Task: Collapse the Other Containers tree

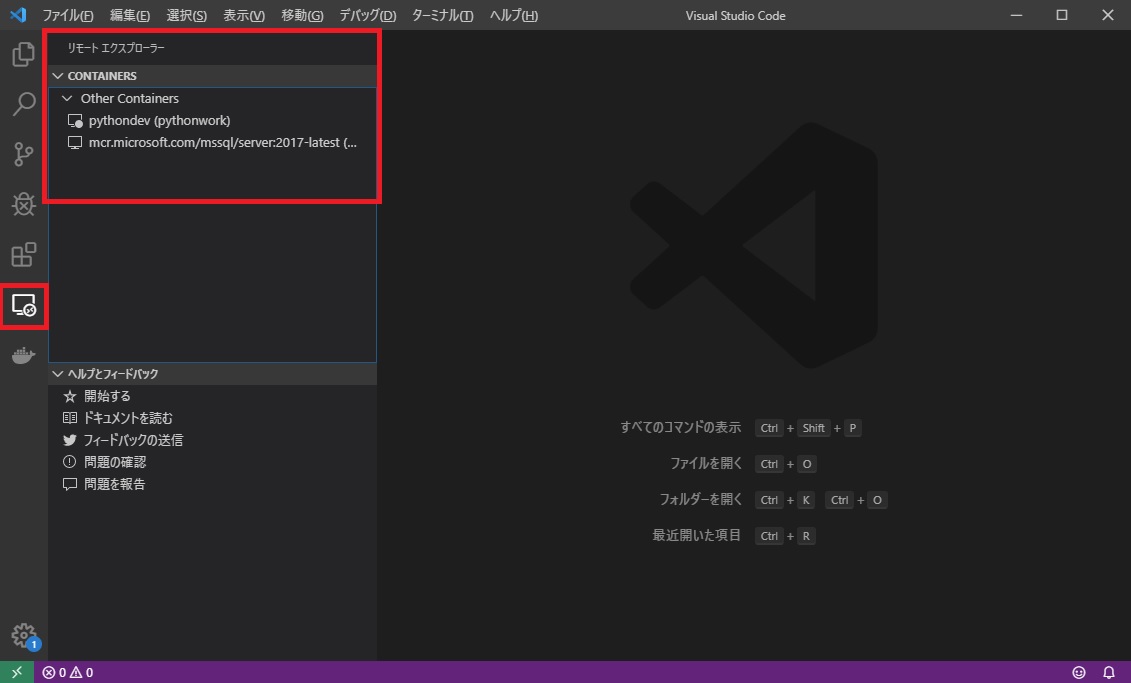Action: [66, 98]
